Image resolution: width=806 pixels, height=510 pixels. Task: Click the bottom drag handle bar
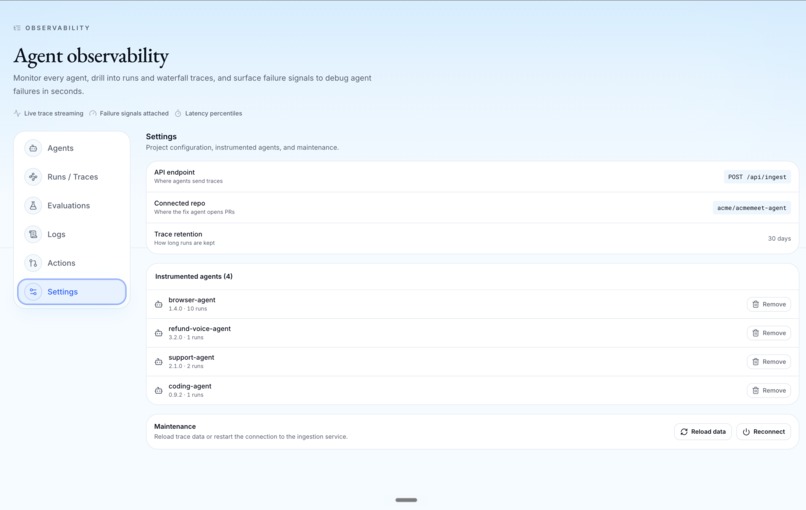coord(406,500)
